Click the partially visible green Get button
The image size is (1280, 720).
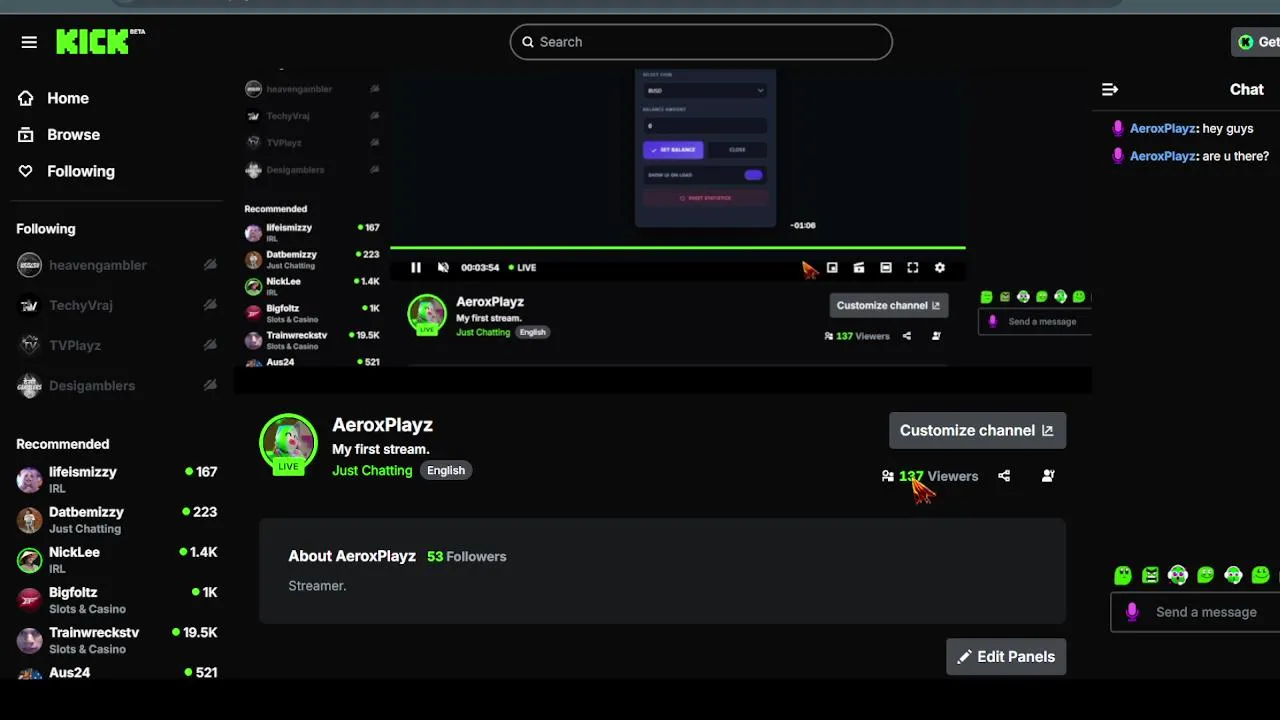1256,42
